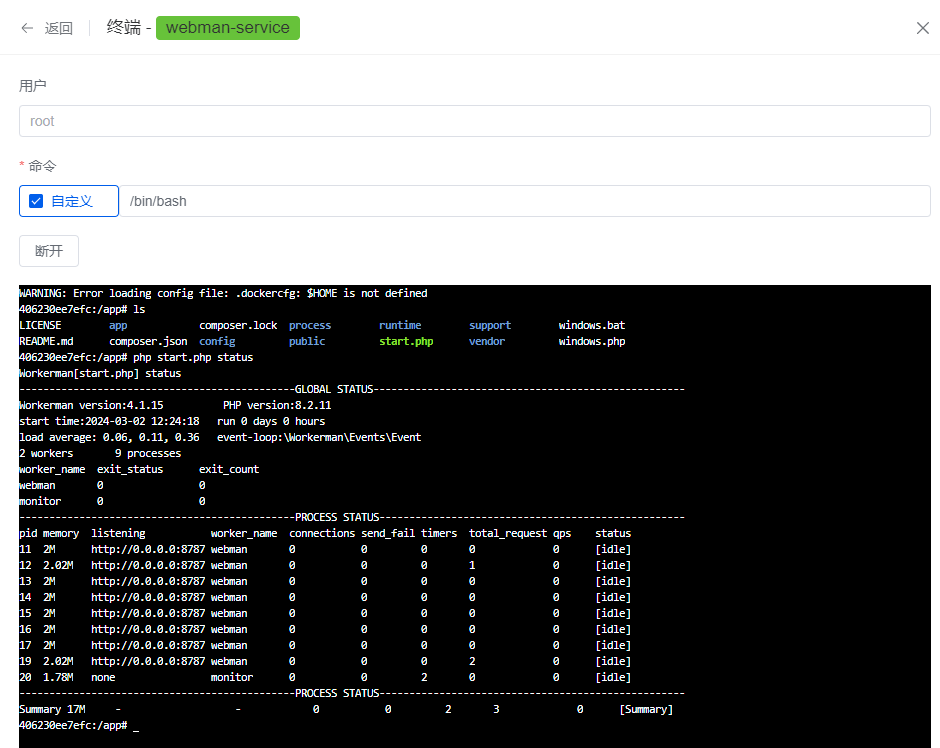
Task: Click the 'config' directory name
Action: (217, 341)
